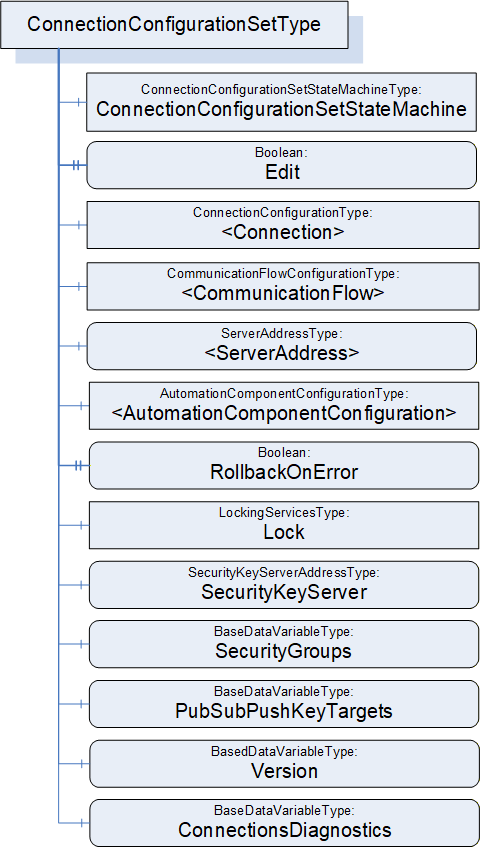This screenshot has width=480, height=852.
Task: Click the connector tick beside ConnectionsDiagnostics
Action: coord(81,823)
